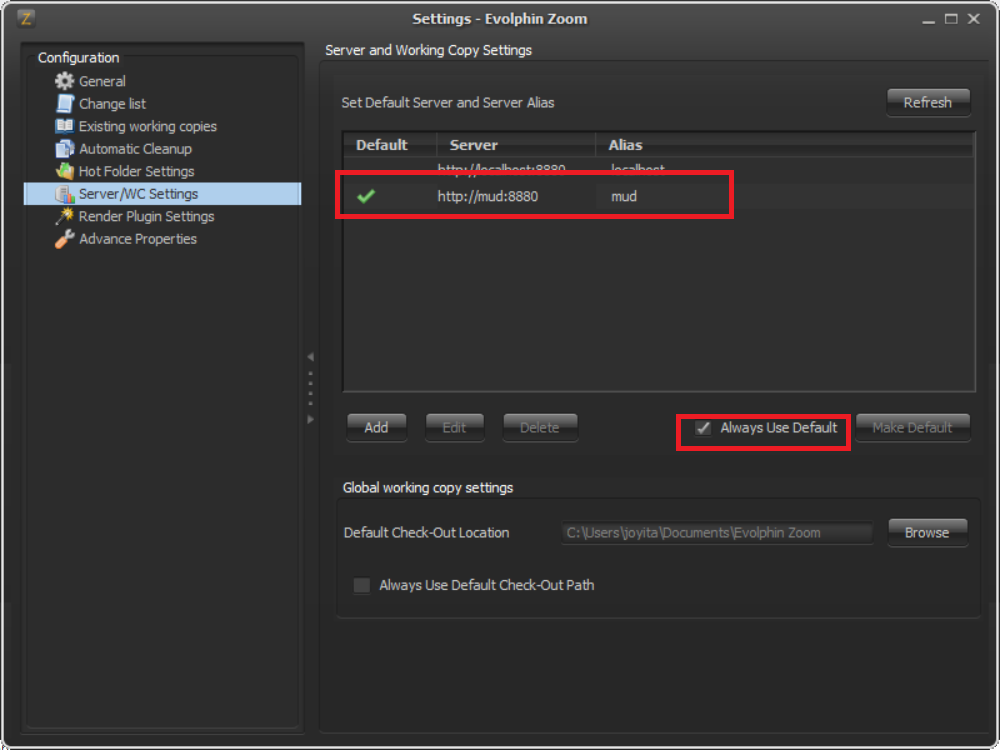Click the Change list scroll icon
This screenshot has height=750, width=1000.
[64, 103]
